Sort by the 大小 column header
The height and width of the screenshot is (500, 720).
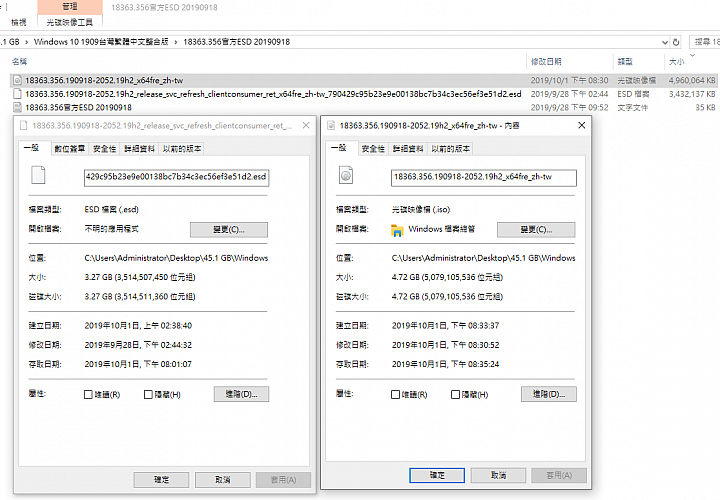pos(677,62)
